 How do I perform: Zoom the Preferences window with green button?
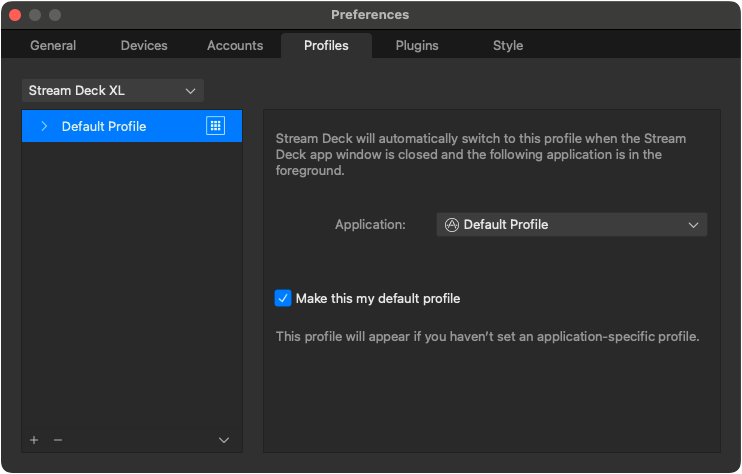tap(55, 15)
